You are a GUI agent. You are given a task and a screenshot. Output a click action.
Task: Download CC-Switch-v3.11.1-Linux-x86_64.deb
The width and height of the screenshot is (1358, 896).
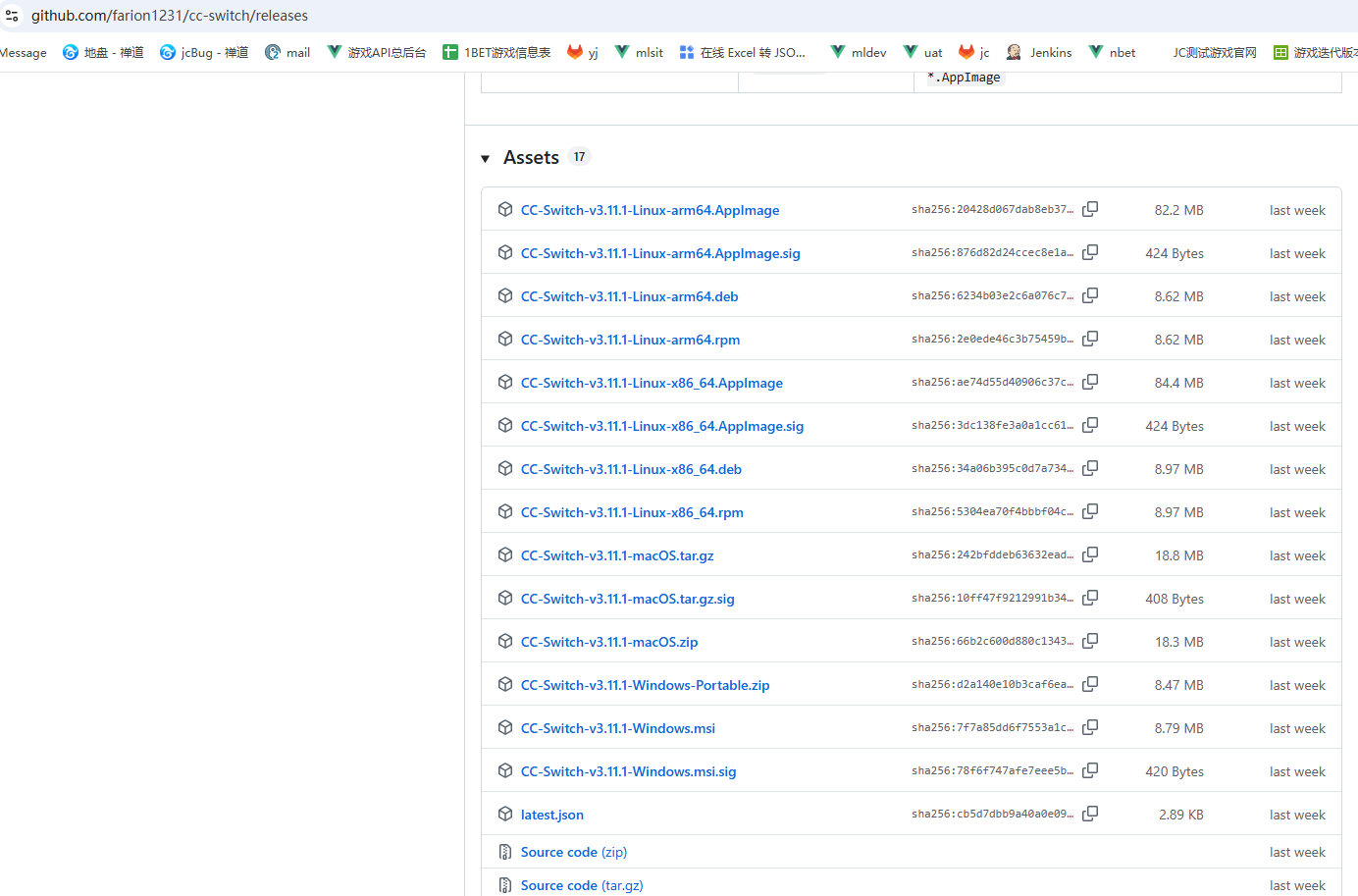(x=631, y=469)
